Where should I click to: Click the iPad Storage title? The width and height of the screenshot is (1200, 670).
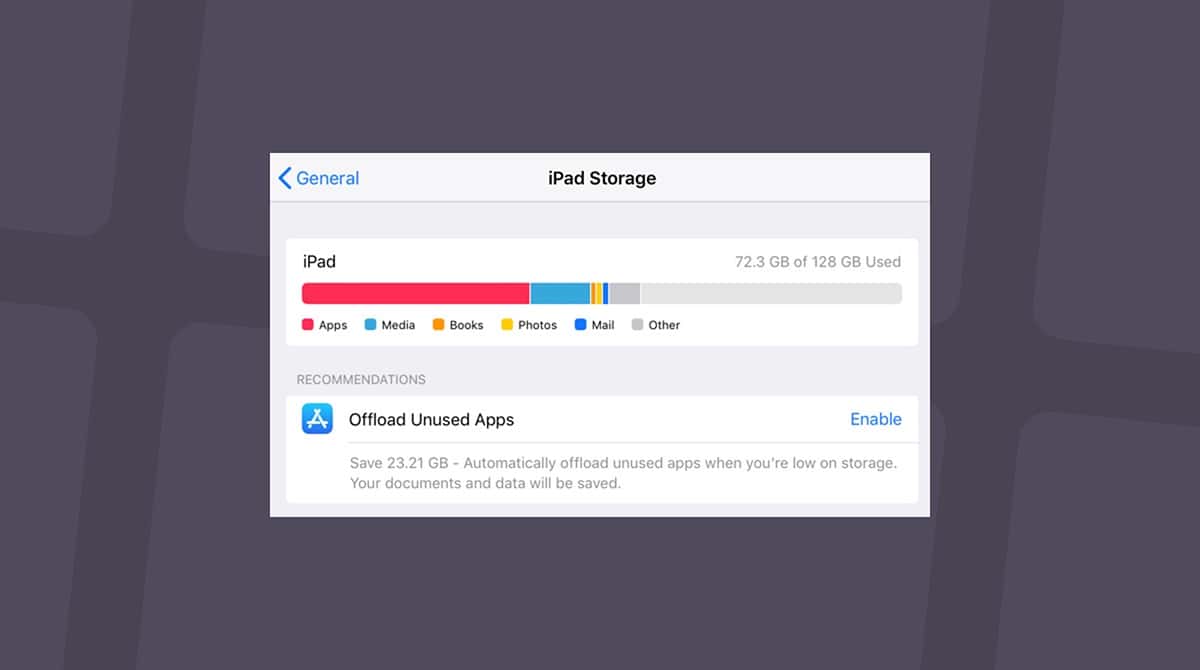pos(602,178)
